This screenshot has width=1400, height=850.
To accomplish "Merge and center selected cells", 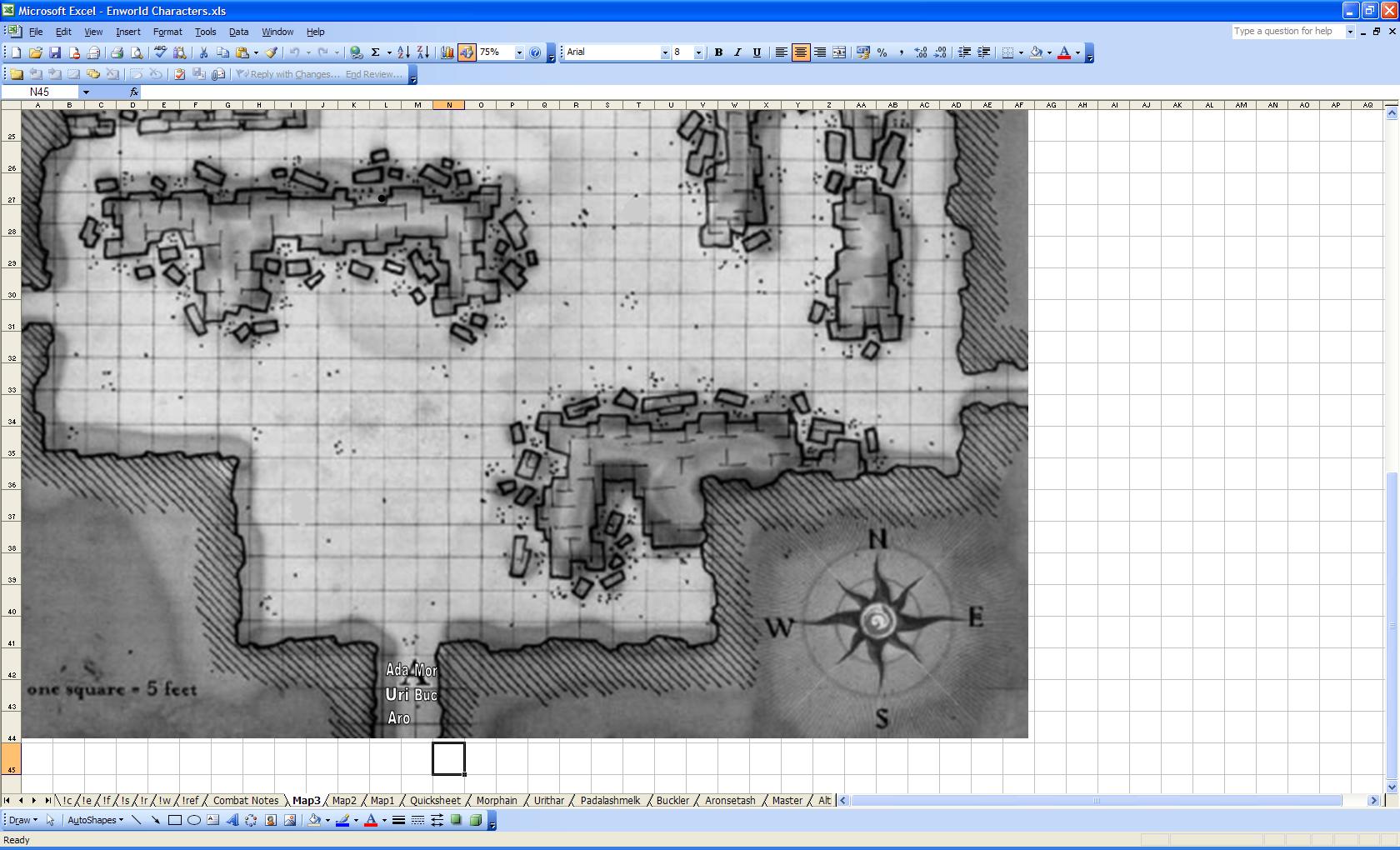I will [x=839, y=52].
